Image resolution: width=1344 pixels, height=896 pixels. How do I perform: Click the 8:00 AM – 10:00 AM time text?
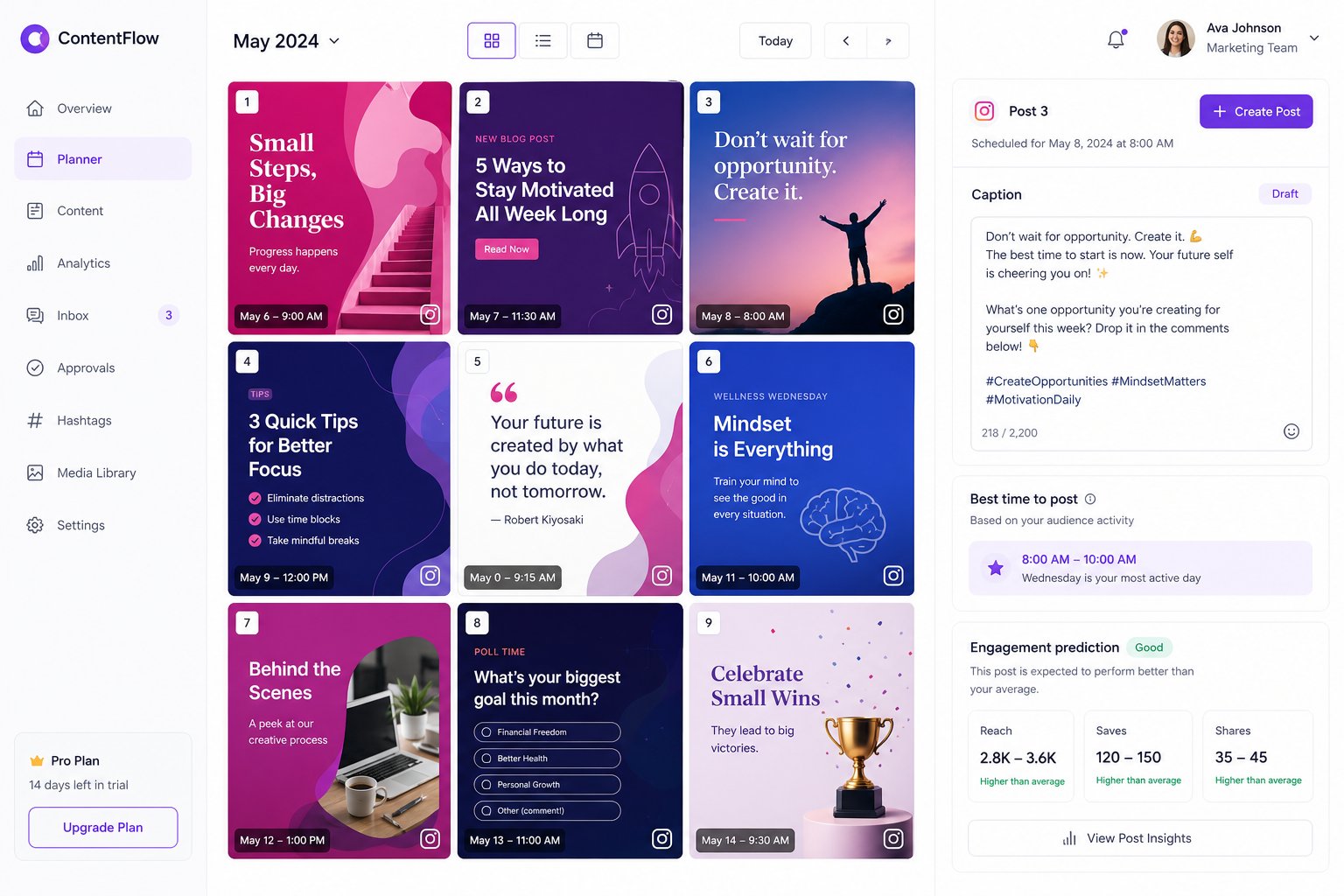1079,559
